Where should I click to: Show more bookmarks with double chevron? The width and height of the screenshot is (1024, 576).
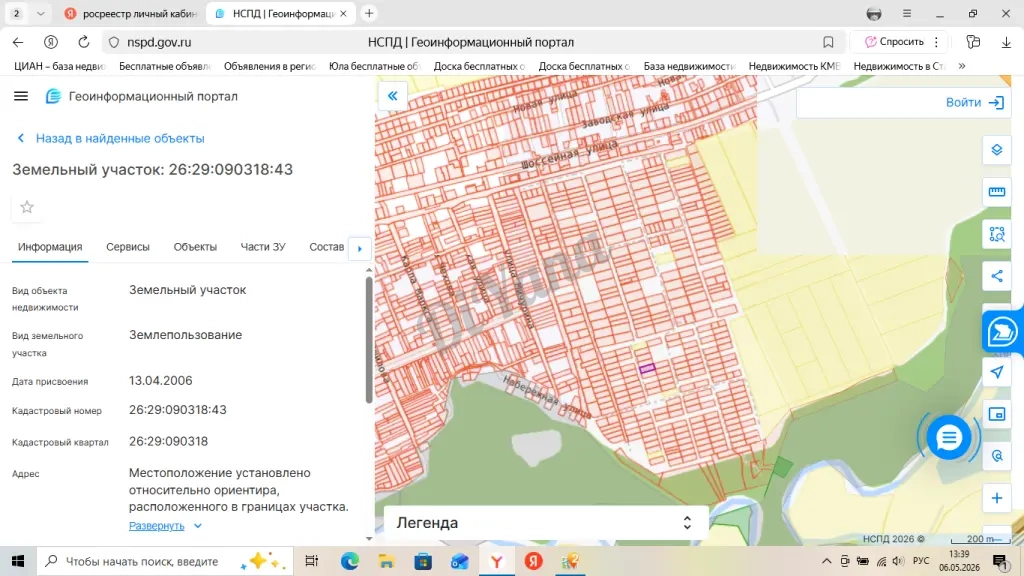pos(962,66)
